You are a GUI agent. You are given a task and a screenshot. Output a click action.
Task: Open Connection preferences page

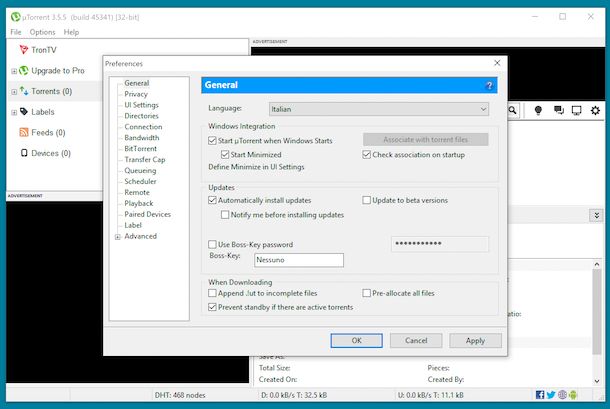click(x=143, y=126)
